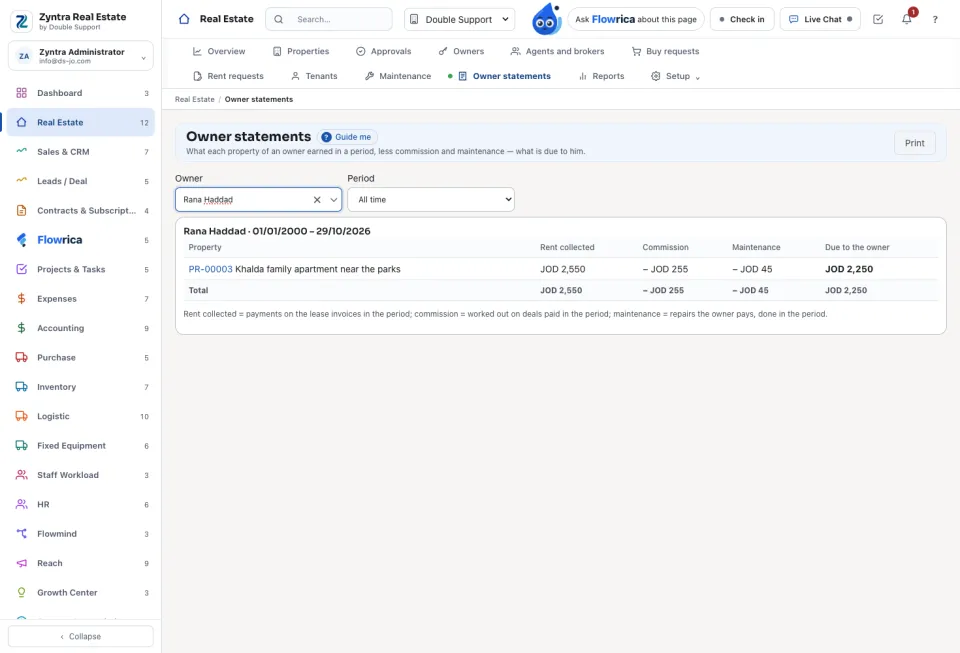Click the Real Estate house icon in header
Image resolution: width=960 pixels, height=653 pixels.
click(184, 19)
